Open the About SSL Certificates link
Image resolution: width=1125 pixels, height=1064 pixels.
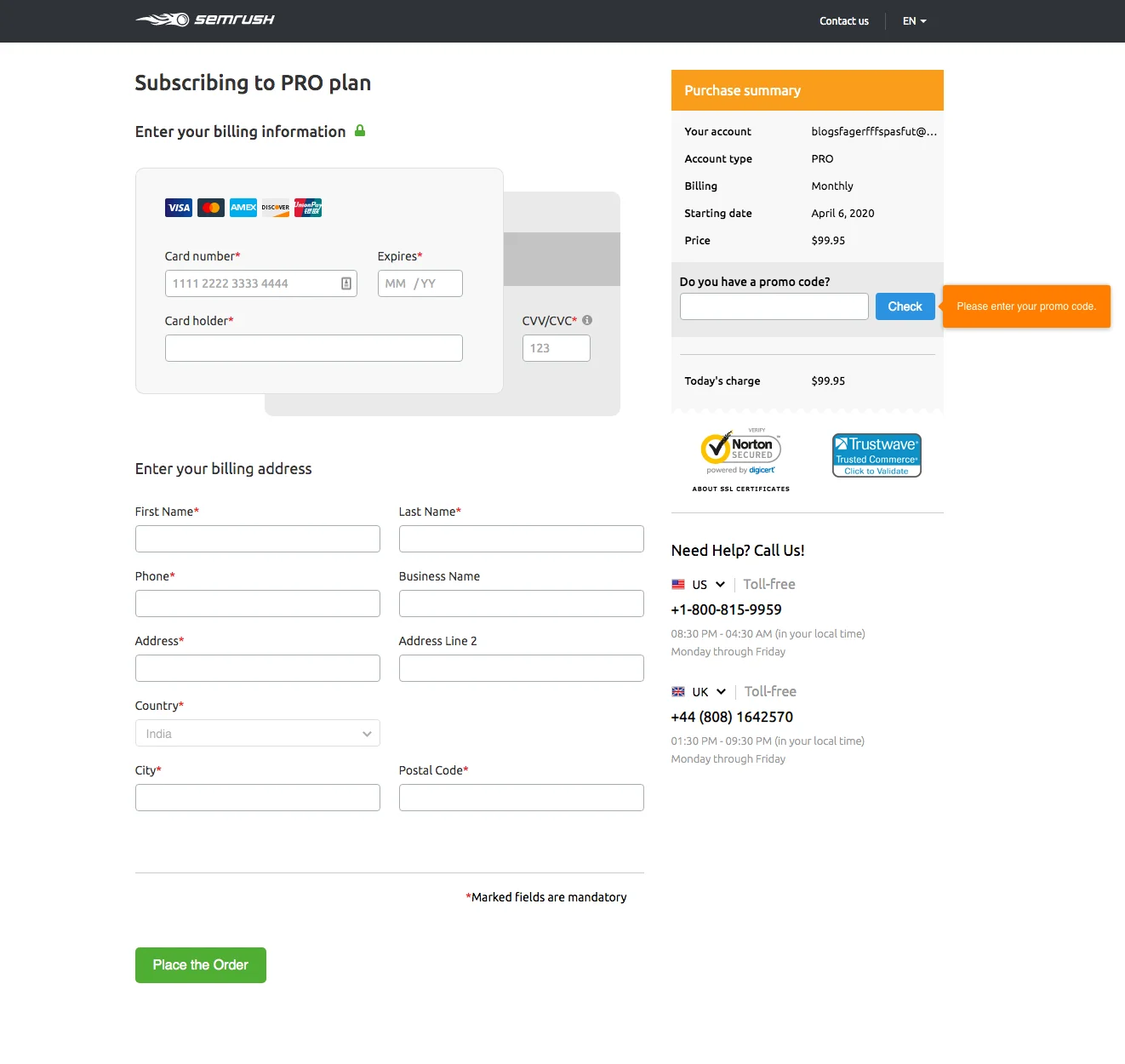pos(740,489)
